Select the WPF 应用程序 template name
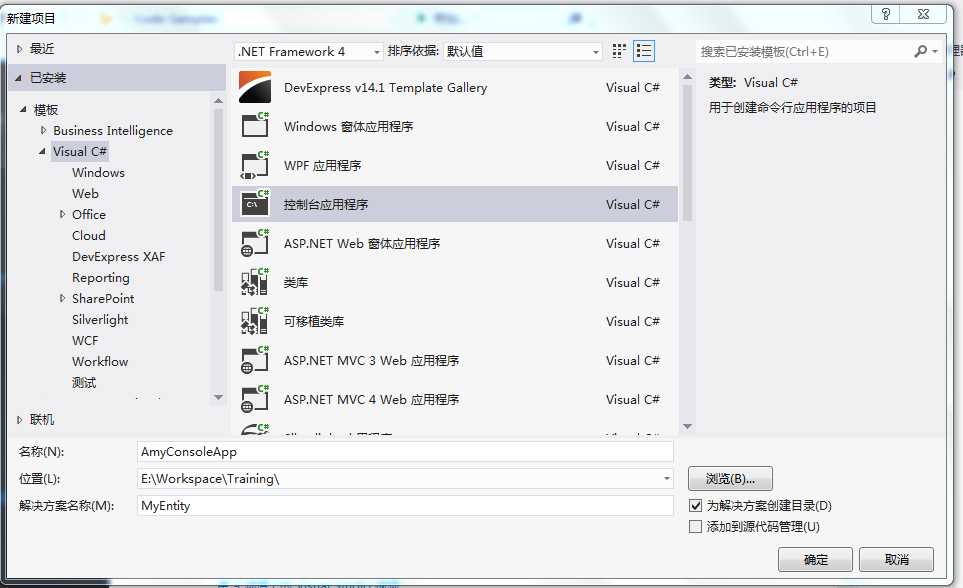Viewport: 963px width, 588px height. click(322, 165)
